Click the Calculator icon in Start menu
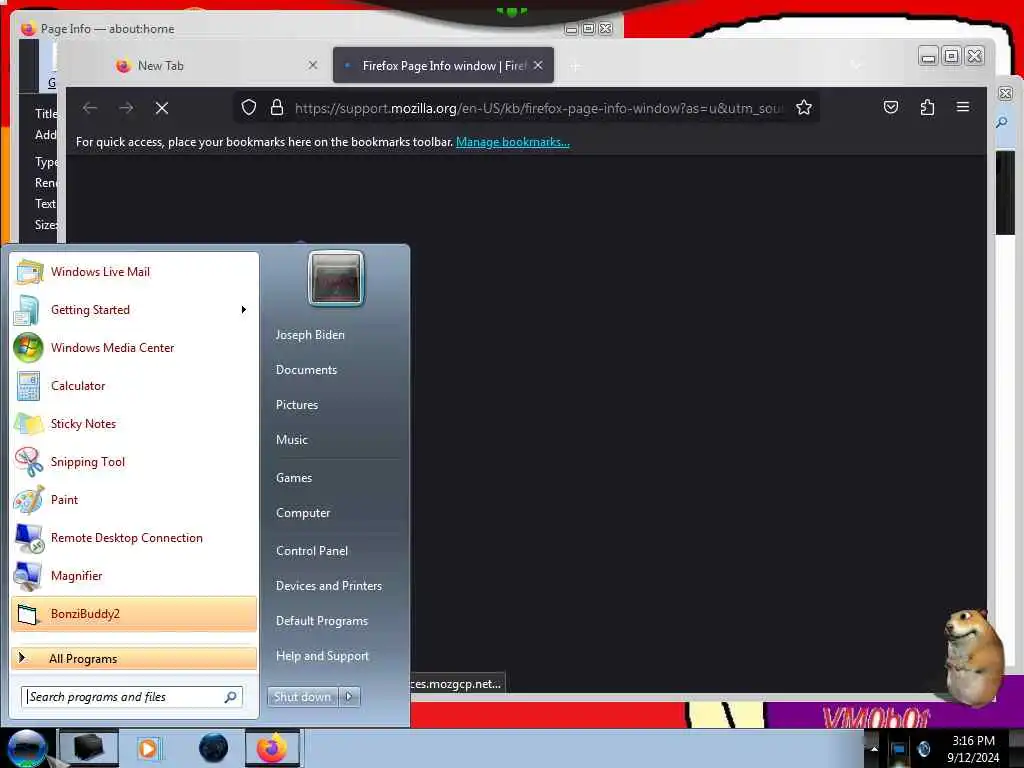This screenshot has height=768, width=1024. tap(29, 386)
